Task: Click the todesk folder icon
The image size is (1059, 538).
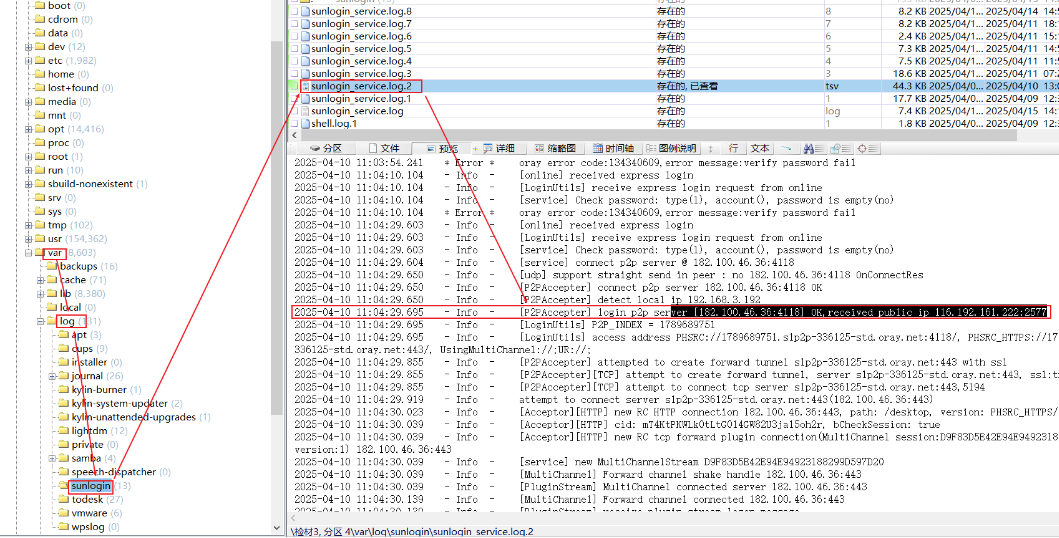Action: click(x=63, y=500)
